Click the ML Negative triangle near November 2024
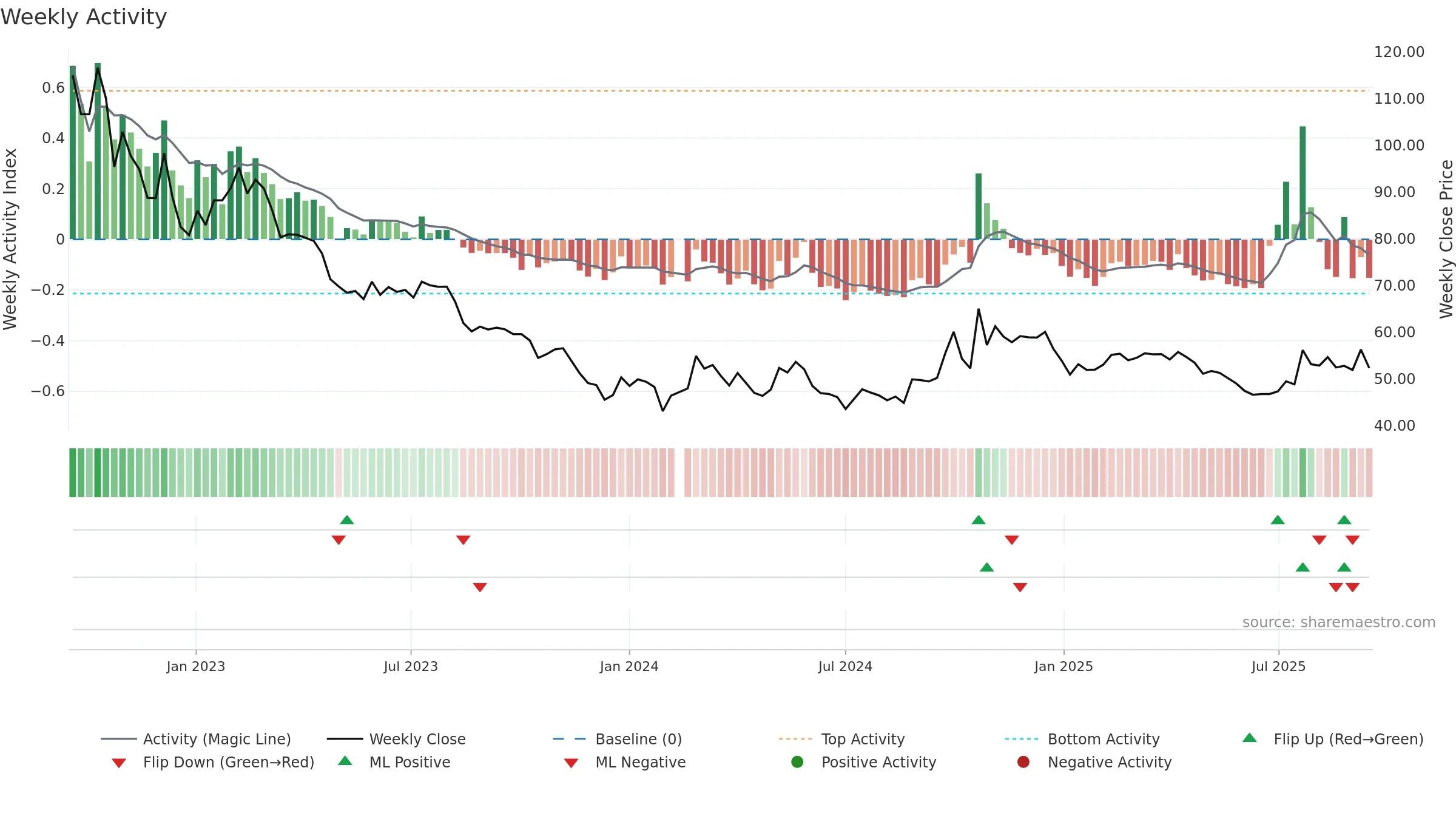The width and height of the screenshot is (1456, 819). click(x=1020, y=587)
